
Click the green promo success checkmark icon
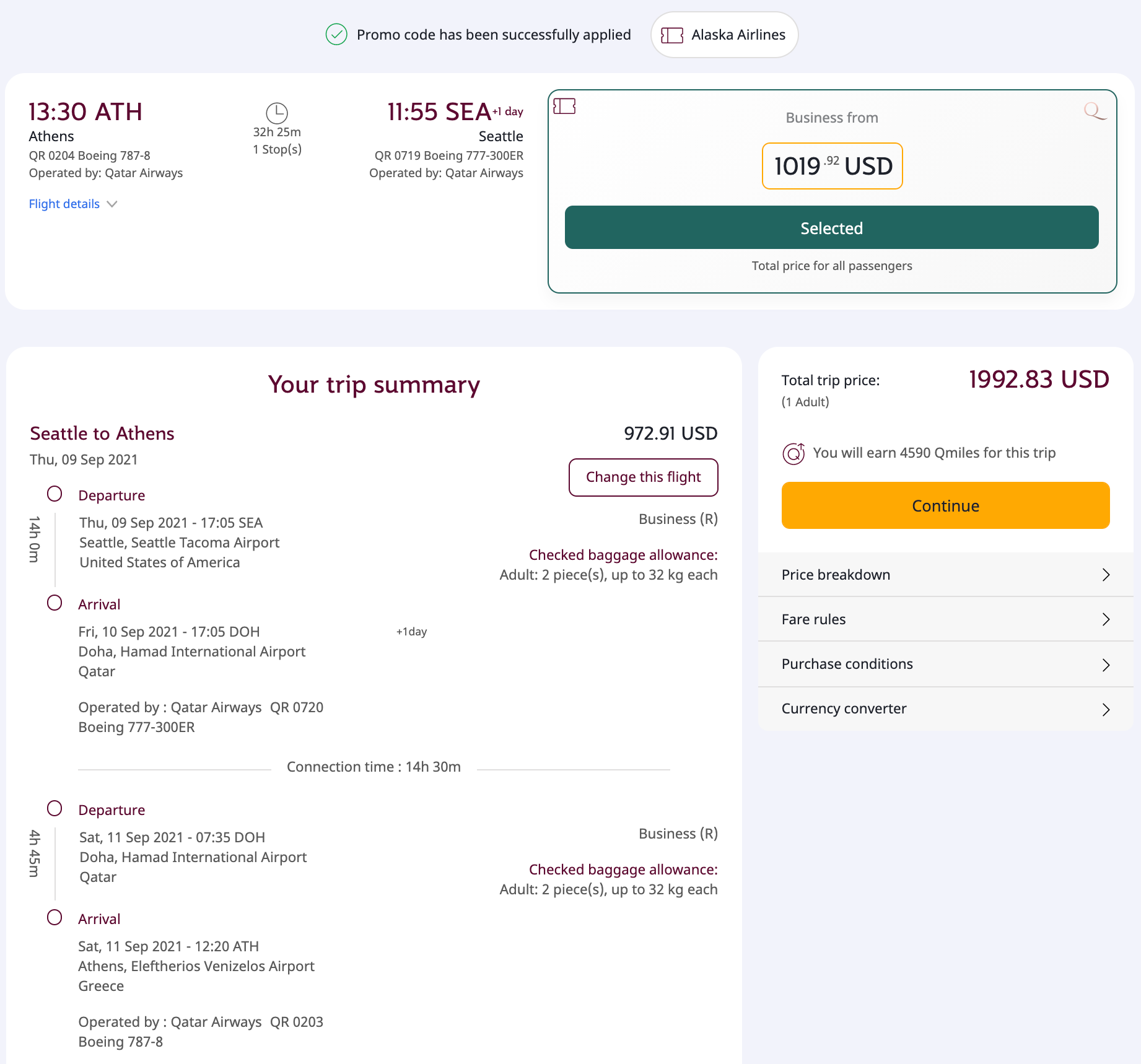tap(336, 35)
